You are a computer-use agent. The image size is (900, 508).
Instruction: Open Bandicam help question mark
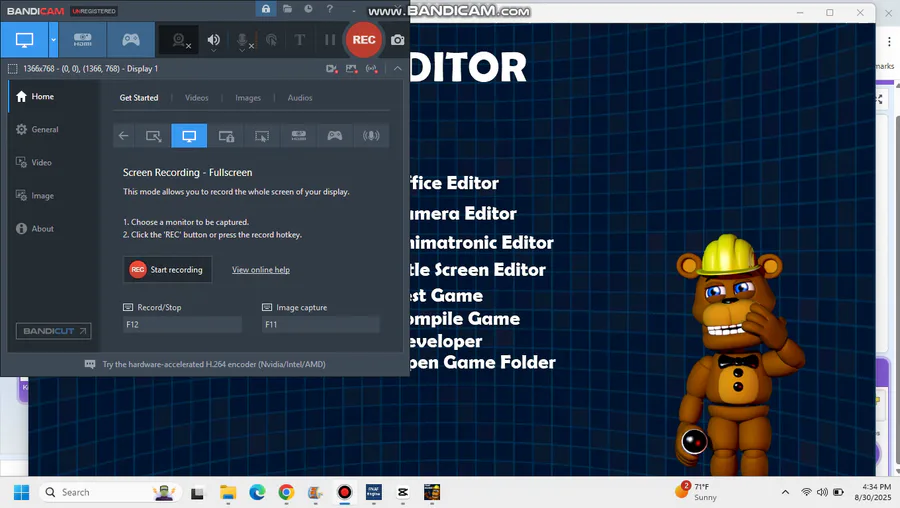click(x=329, y=9)
